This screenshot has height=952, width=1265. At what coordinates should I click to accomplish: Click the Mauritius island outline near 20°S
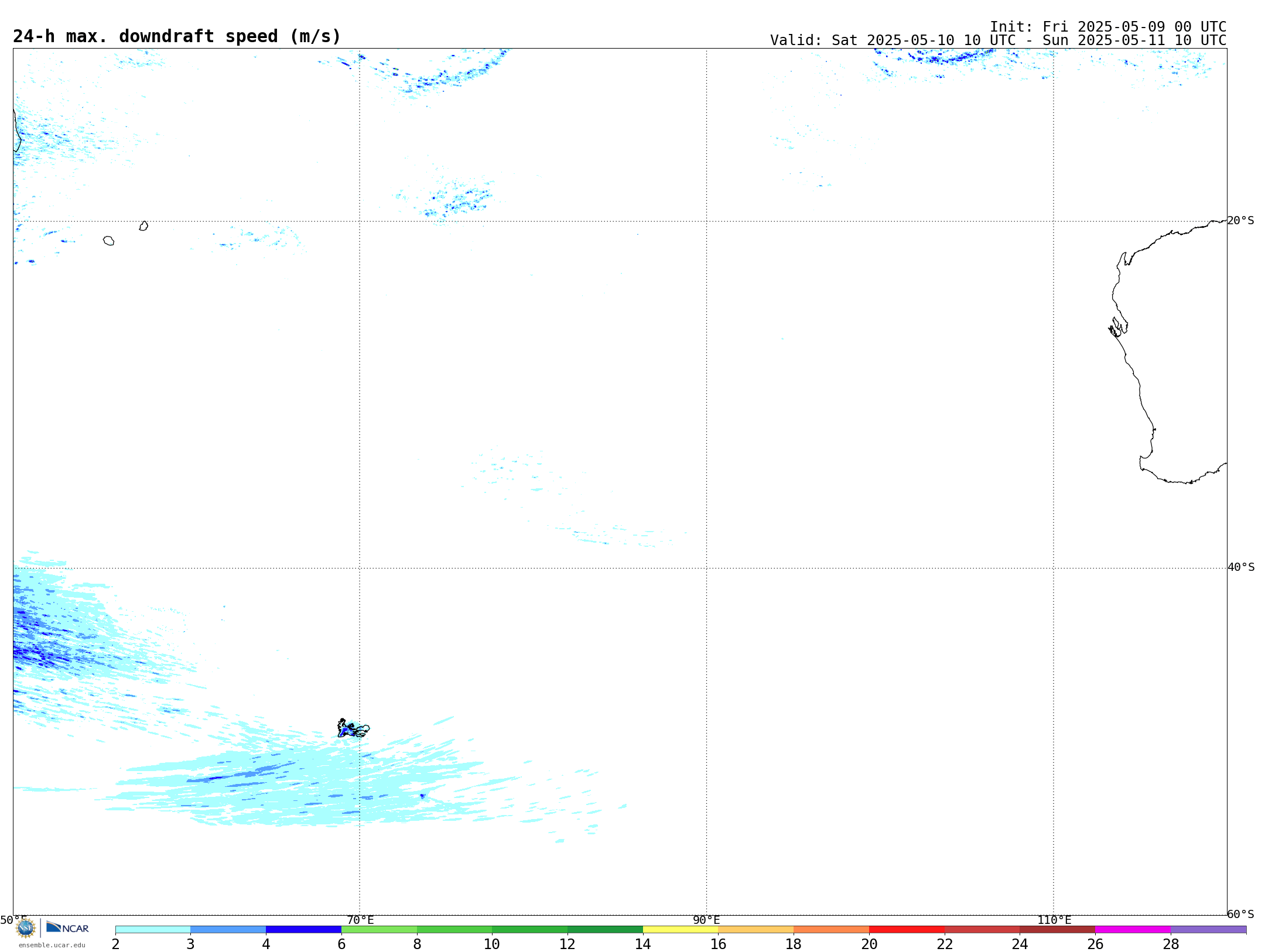pyautogui.click(x=143, y=226)
